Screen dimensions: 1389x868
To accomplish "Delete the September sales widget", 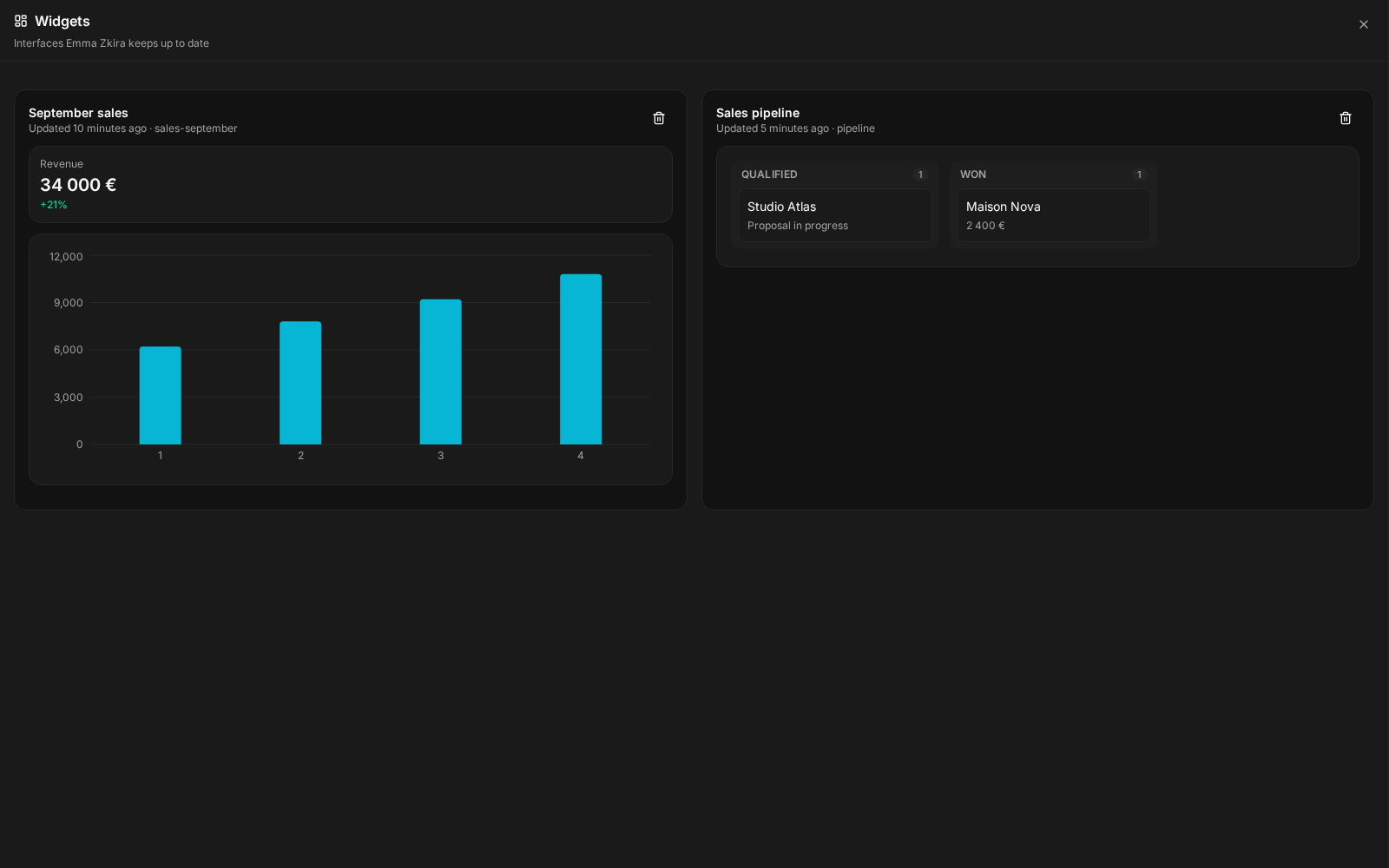I will point(659,118).
